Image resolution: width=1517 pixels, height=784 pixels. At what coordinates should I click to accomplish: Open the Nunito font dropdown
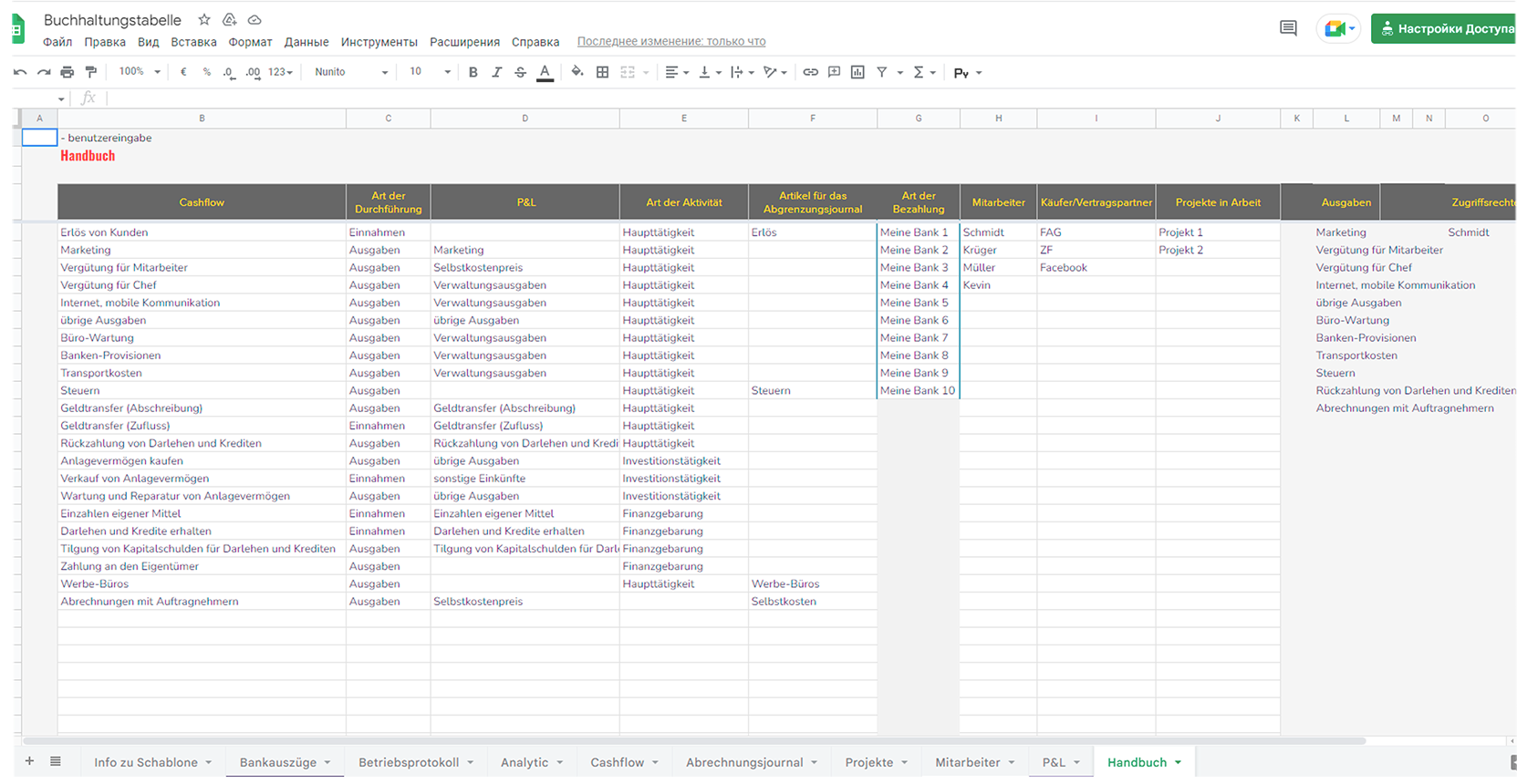click(351, 72)
